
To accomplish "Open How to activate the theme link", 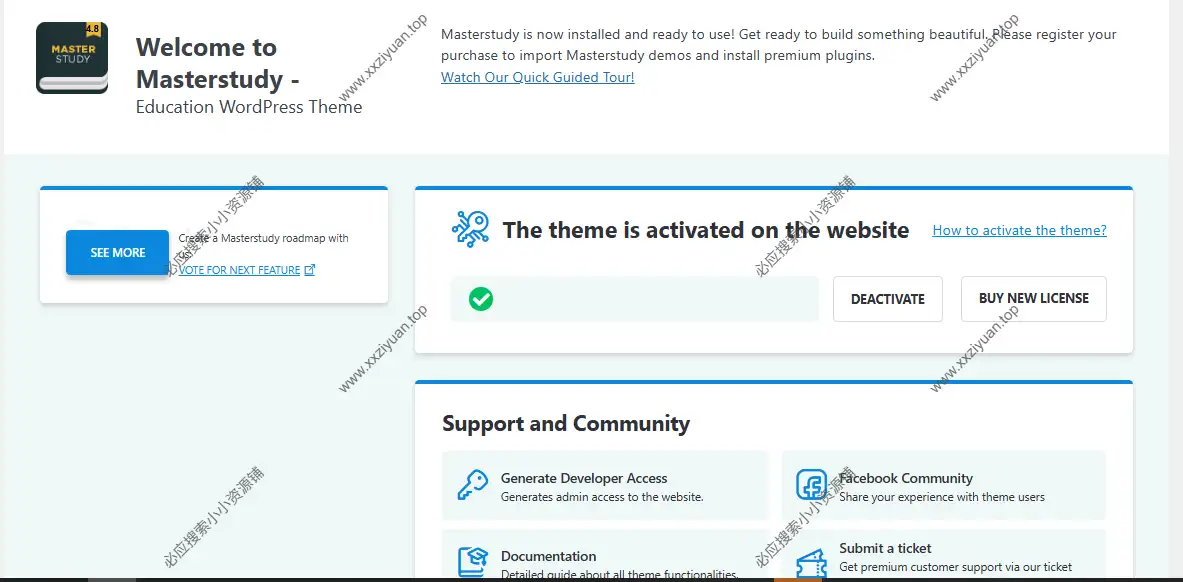I will coord(1019,230).
